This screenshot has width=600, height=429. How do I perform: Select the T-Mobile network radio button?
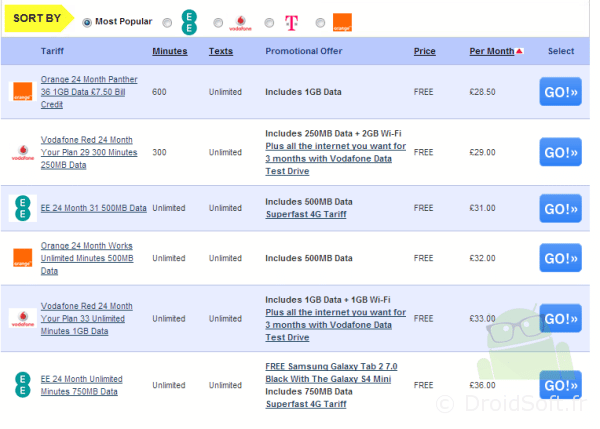pos(269,23)
